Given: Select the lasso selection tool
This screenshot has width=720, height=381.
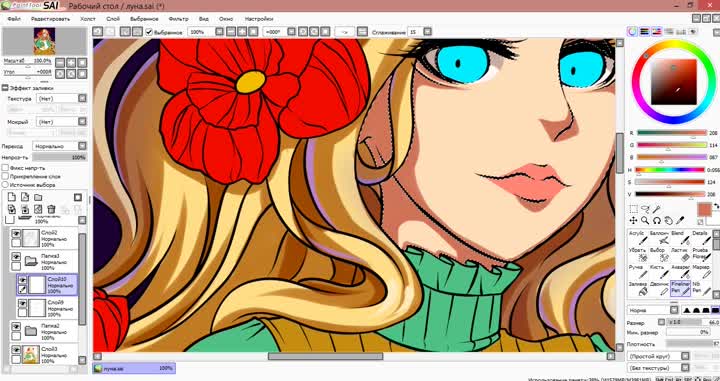Looking at the screenshot, I should pos(645,209).
